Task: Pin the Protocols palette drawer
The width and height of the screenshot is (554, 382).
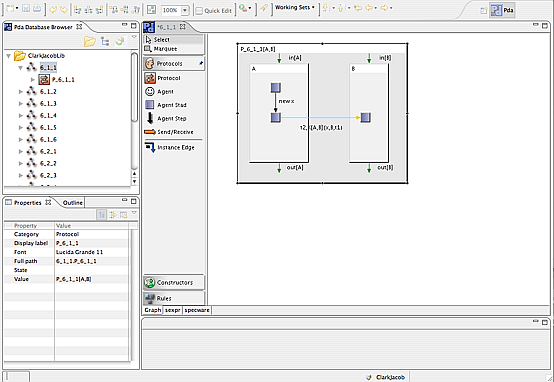Action: coord(201,63)
